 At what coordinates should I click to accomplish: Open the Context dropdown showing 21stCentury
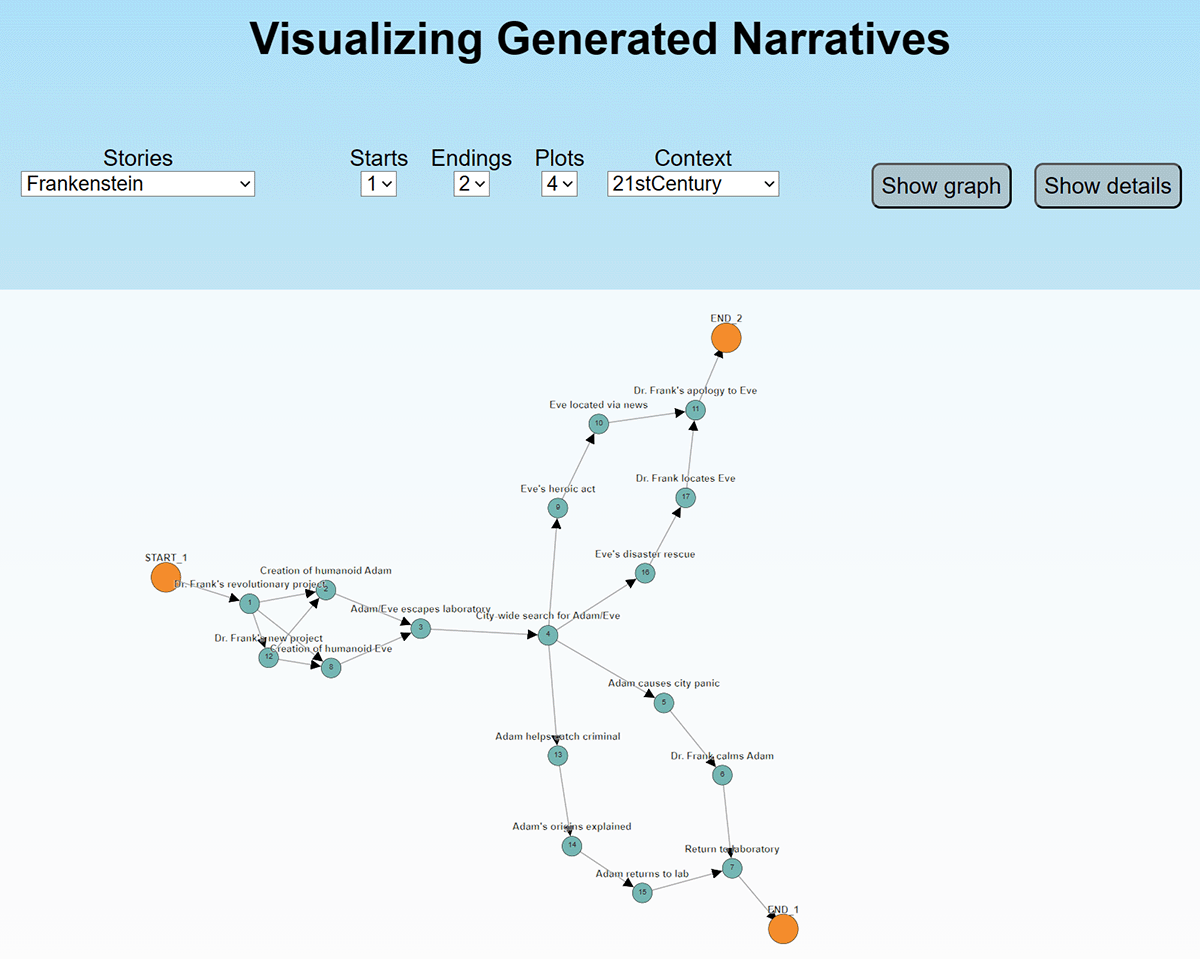(692, 184)
